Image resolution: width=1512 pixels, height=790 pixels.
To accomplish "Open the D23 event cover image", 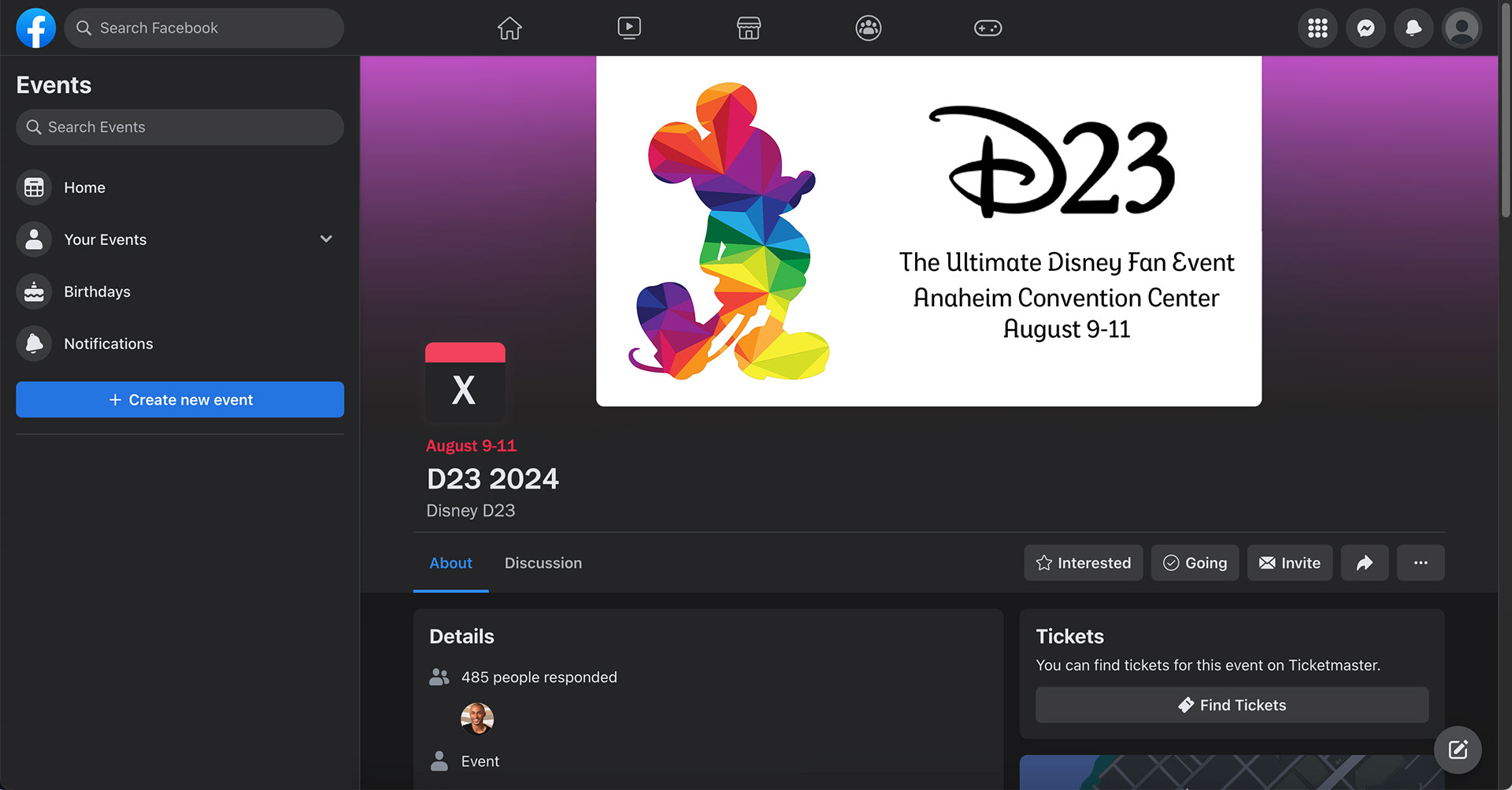I will pos(929,232).
